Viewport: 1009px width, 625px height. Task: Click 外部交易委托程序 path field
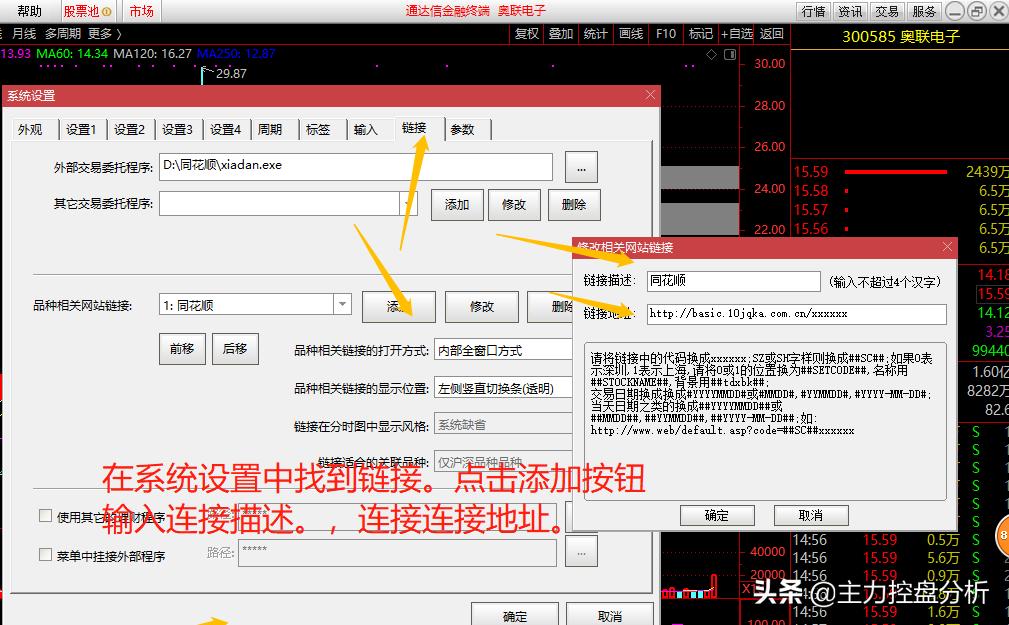point(356,166)
